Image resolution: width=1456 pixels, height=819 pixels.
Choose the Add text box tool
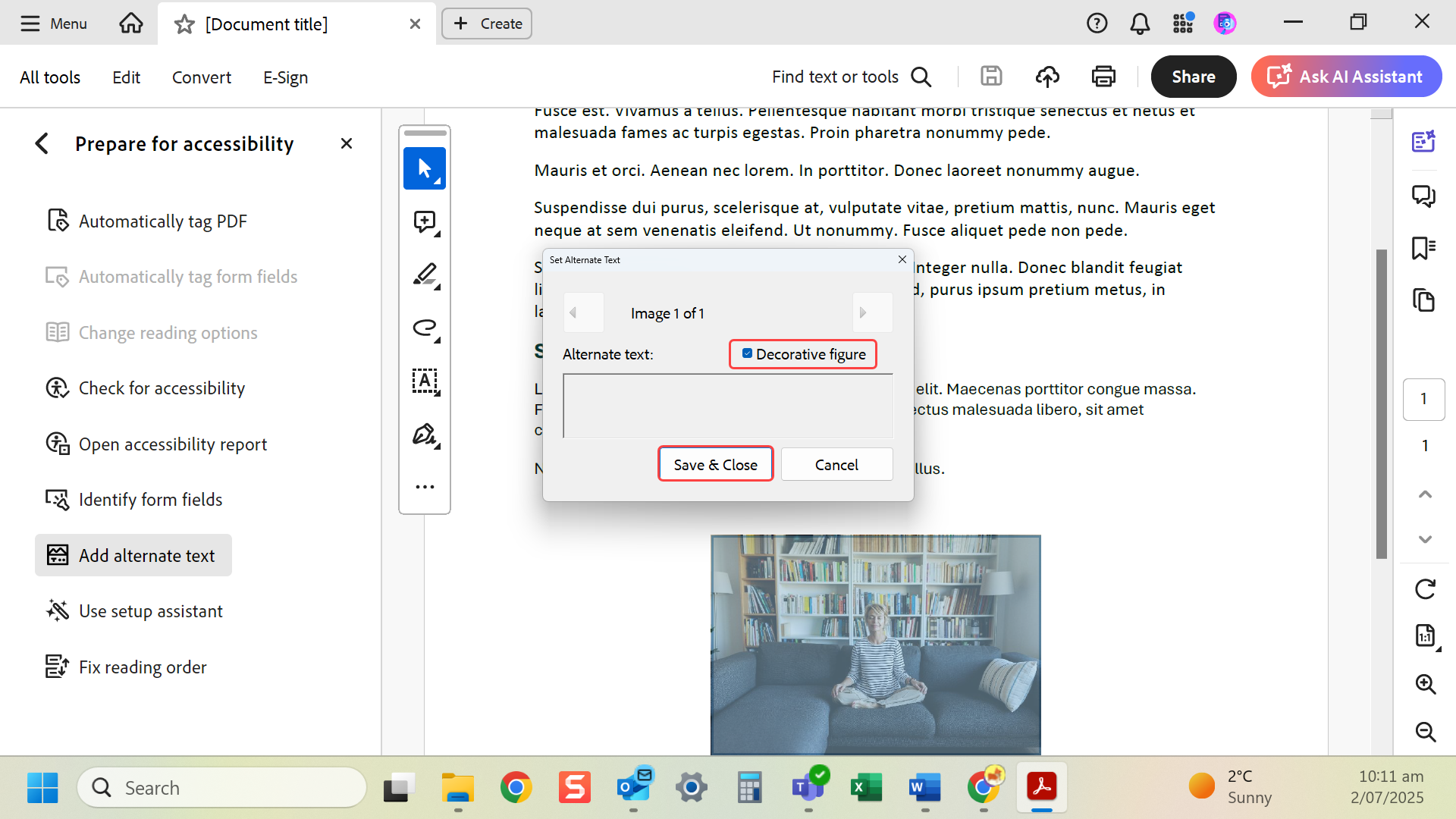[425, 381]
